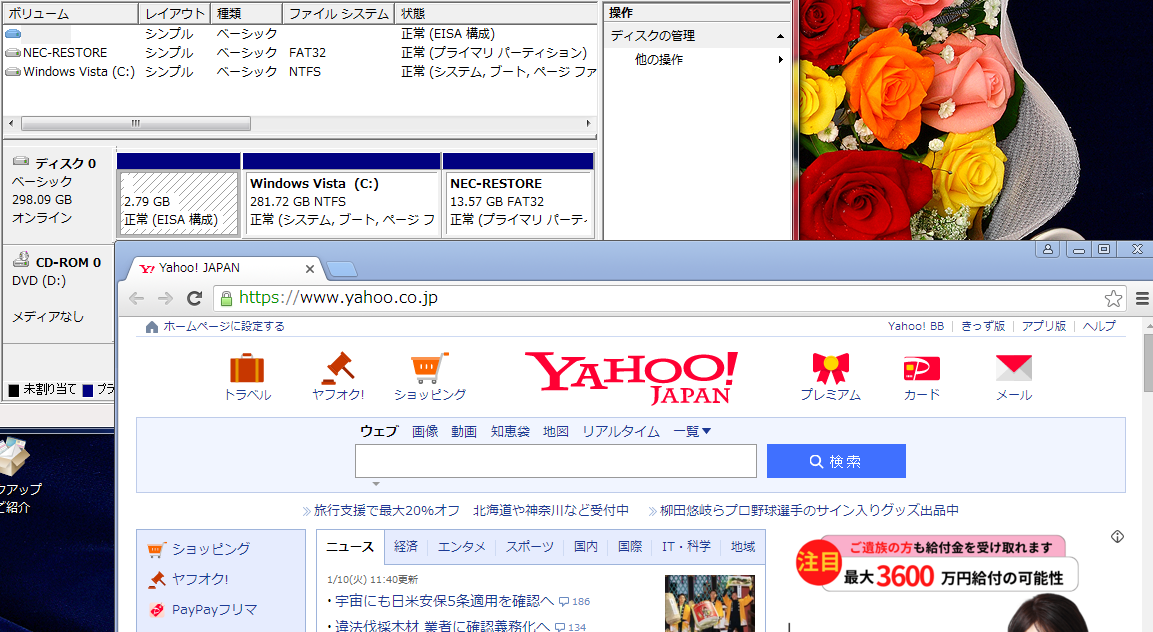Open the Chrome hamburger menu
The image size is (1153, 632).
[1142, 298]
